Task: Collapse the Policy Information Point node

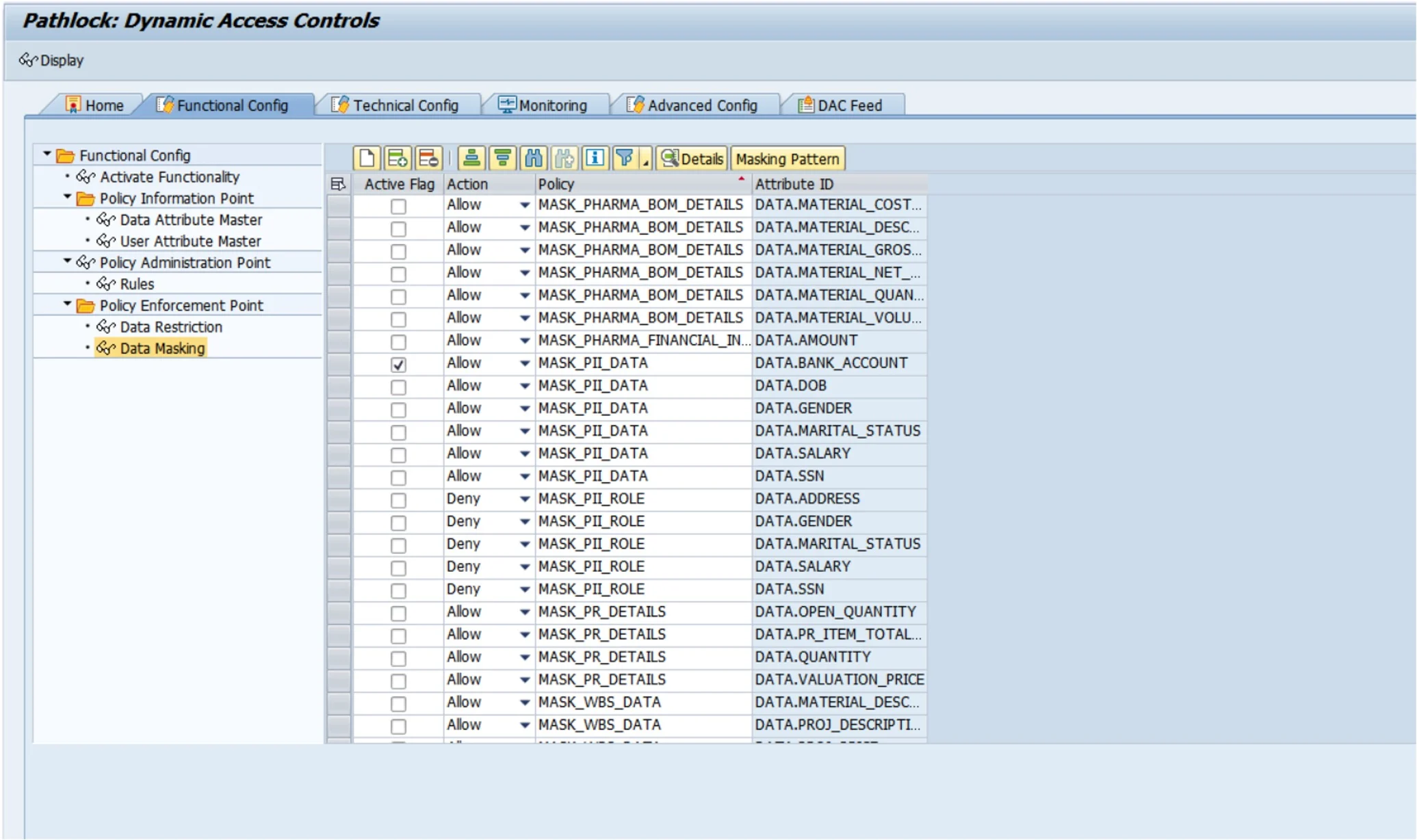Action: tap(67, 197)
